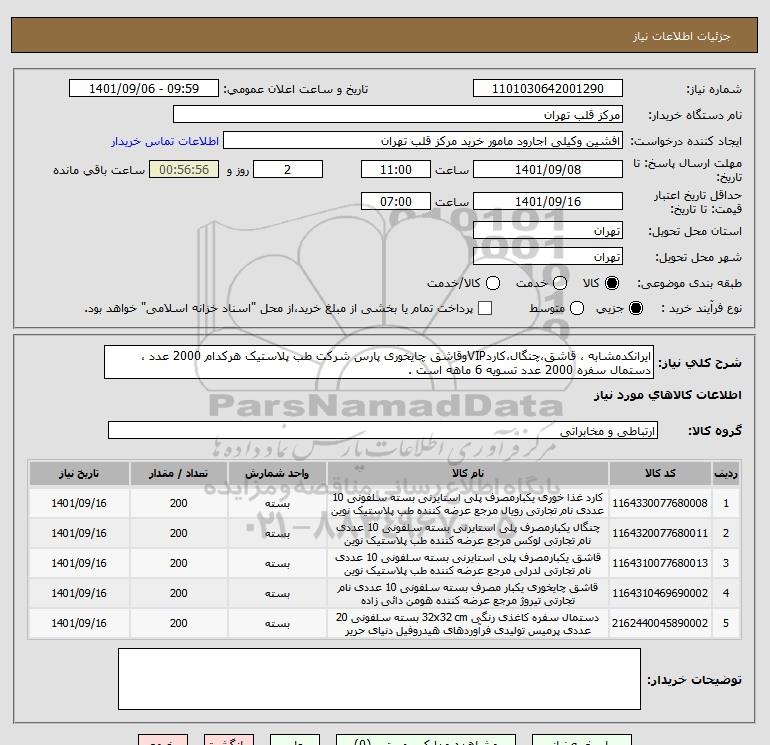This screenshot has height=745, width=770.
Task: Click the قاشق یکبارمصرف لدرلی product name in row 3
Action: [468, 564]
